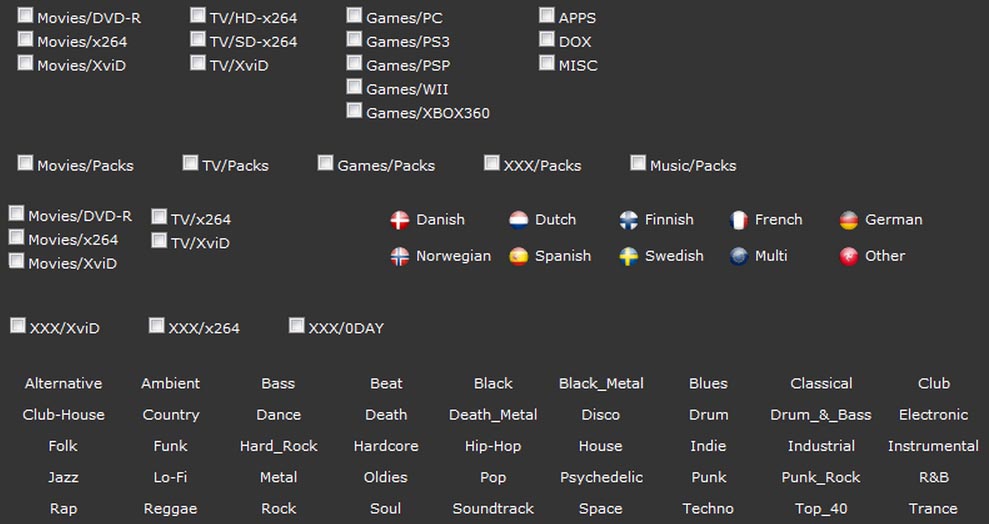Toggle the Games/PS3 checkbox
Viewport: 989px width, 524px height.
pyautogui.click(x=354, y=39)
